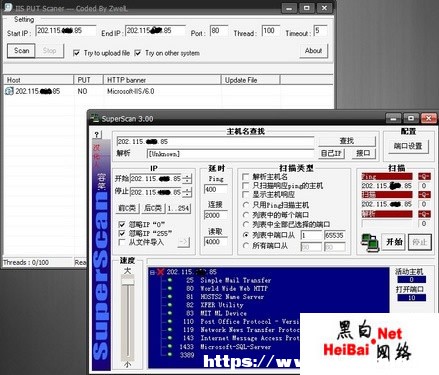Click the networked computers scan icon

369,242
